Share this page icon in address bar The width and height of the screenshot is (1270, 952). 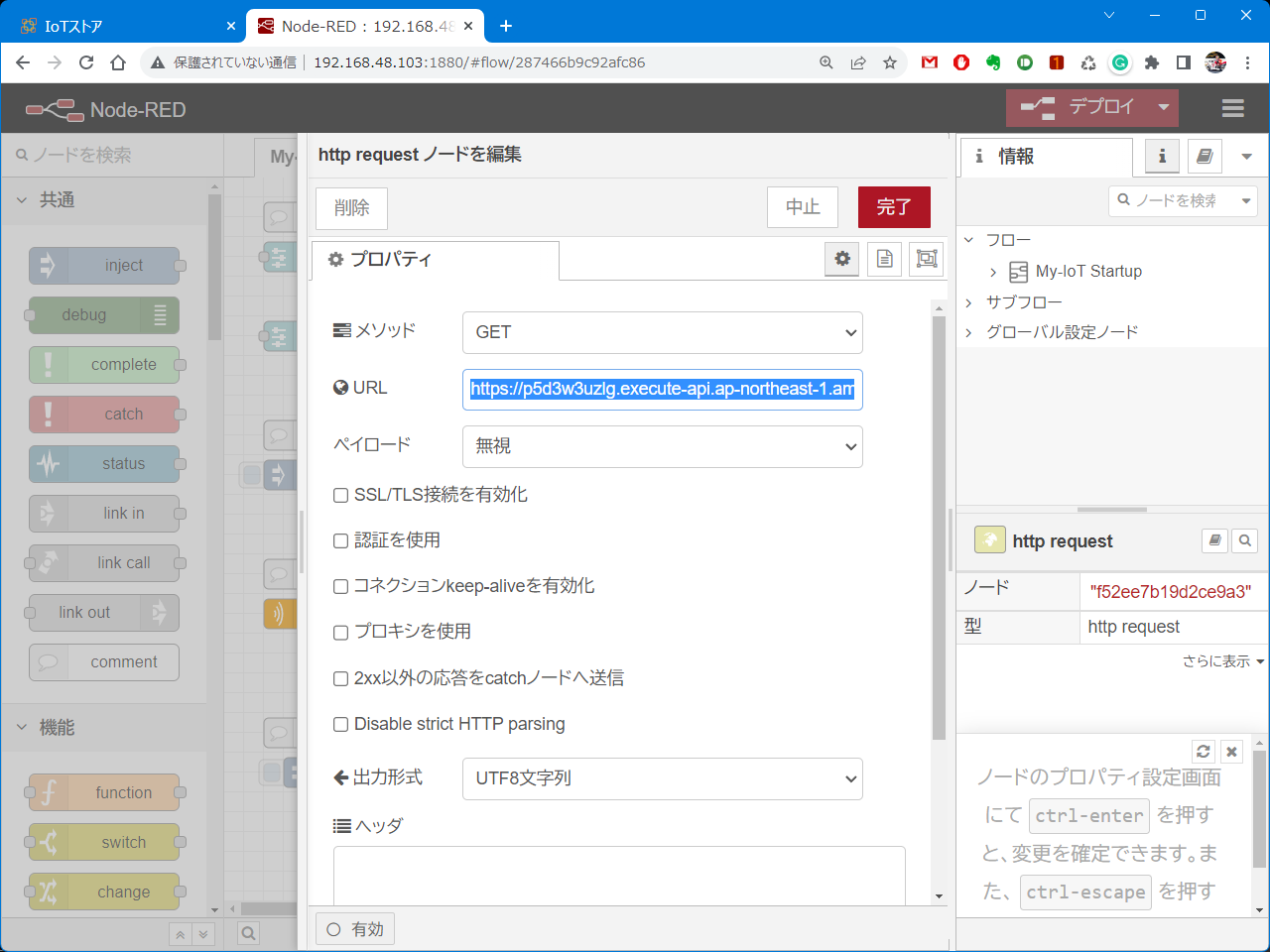(x=858, y=62)
